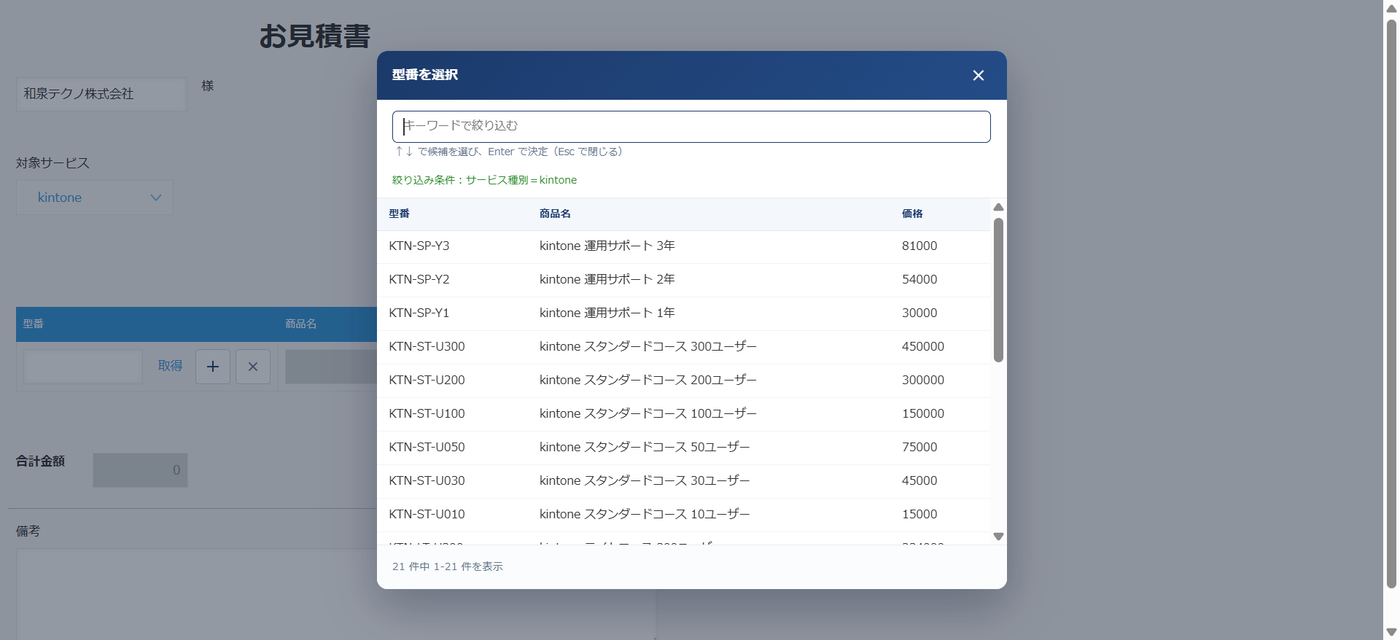This screenshot has height=640, width=1400.
Task: Click price 81000
Action: tap(919, 246)
